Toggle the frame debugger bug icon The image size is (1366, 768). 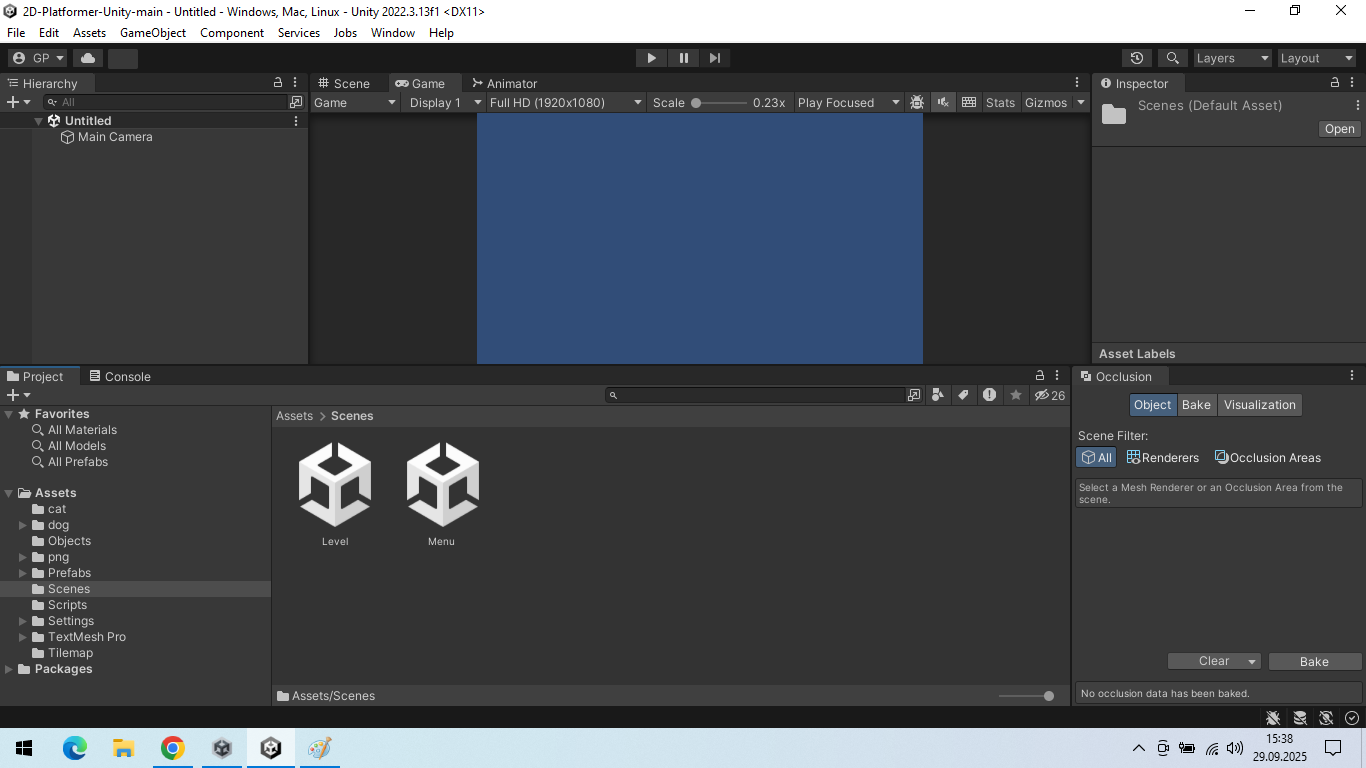click(x=917, y=102)
